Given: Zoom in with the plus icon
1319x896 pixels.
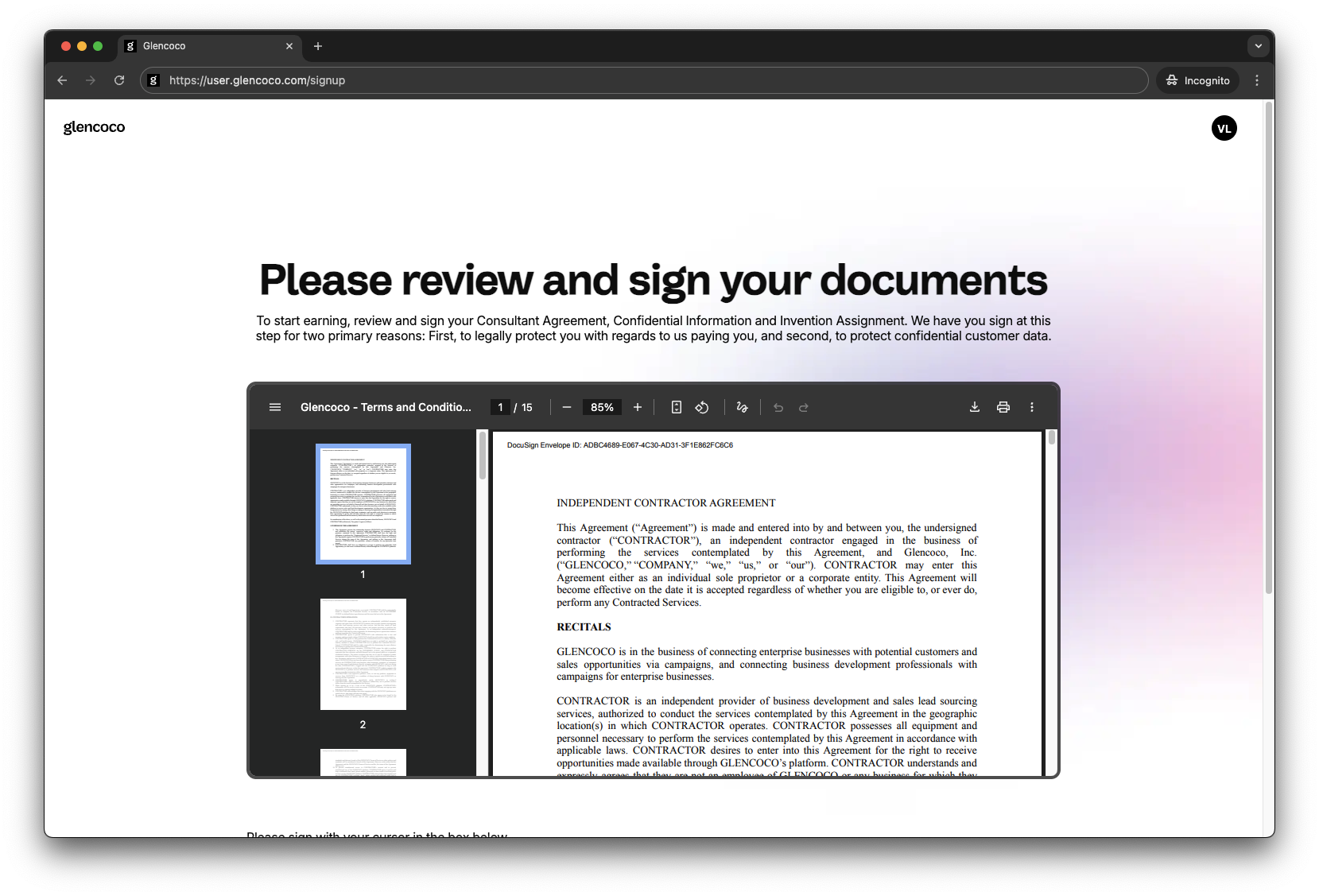Looking at the screenshot, I should pyautogui.click(x=638, y=407).
